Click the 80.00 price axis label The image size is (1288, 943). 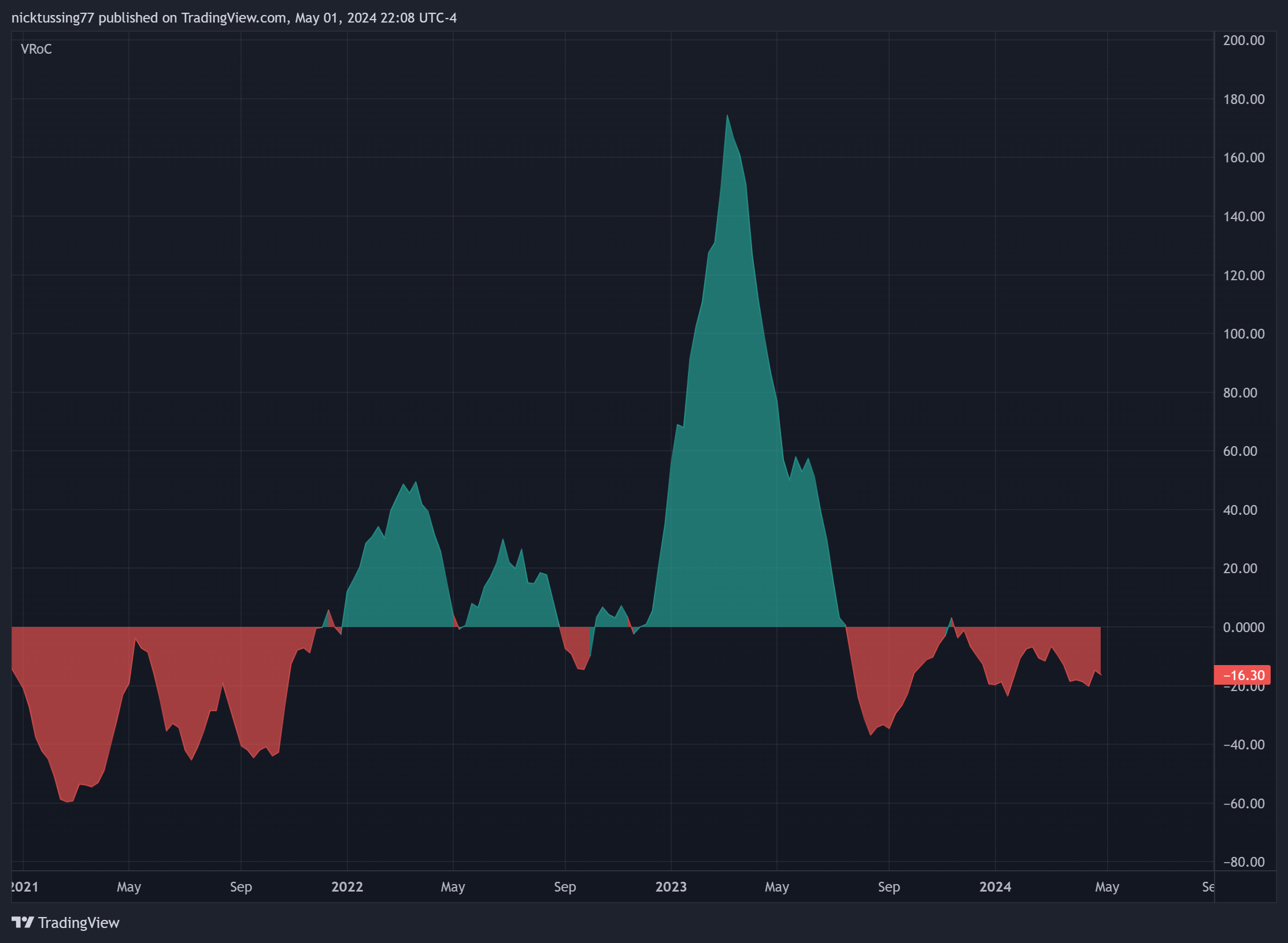1240,393
